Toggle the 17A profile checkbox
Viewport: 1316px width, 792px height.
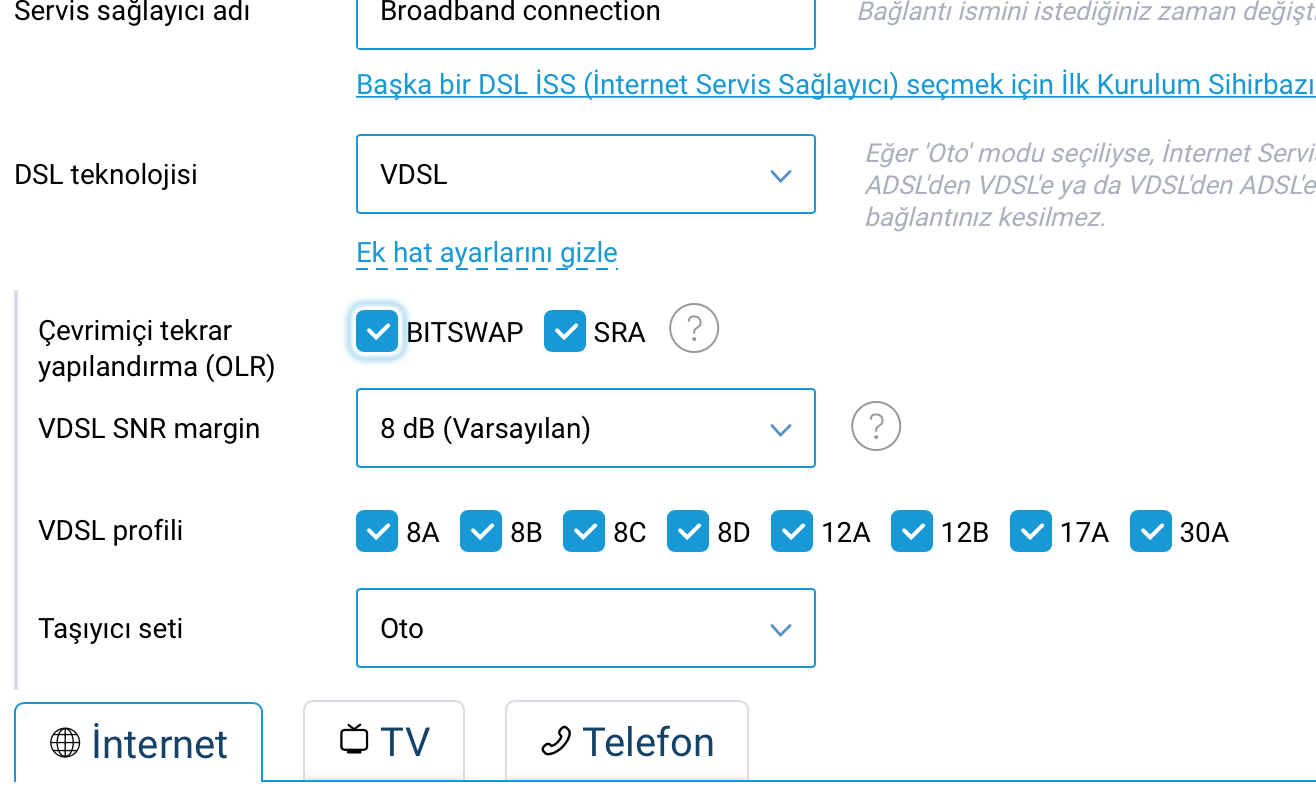(x=1031, y=531)
